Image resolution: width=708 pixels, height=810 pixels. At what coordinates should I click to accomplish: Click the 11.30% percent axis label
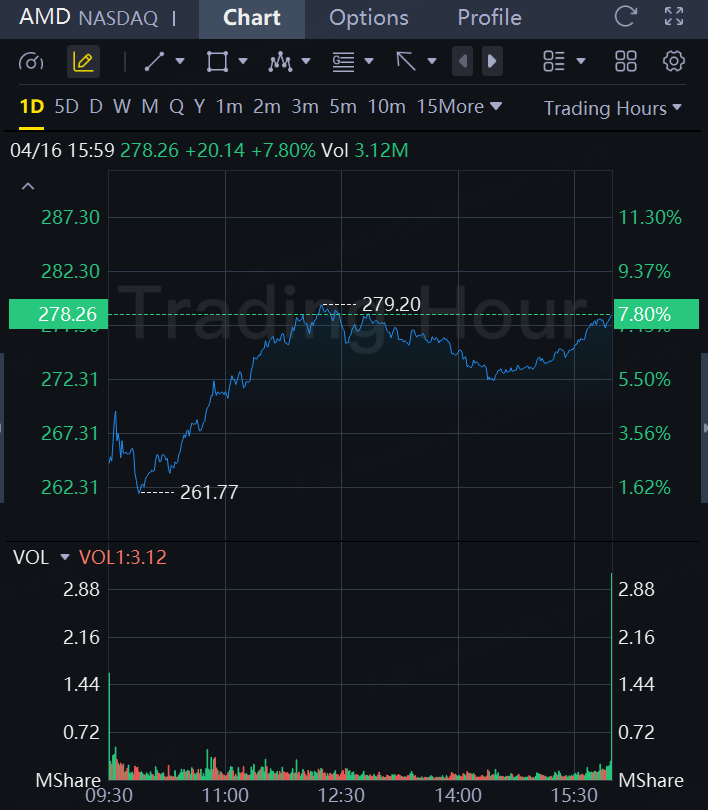650,217
